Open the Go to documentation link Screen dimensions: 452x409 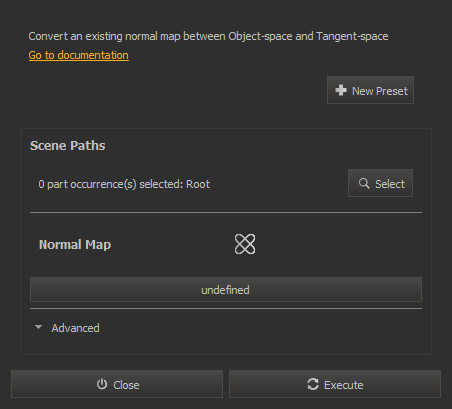[79, 55]
